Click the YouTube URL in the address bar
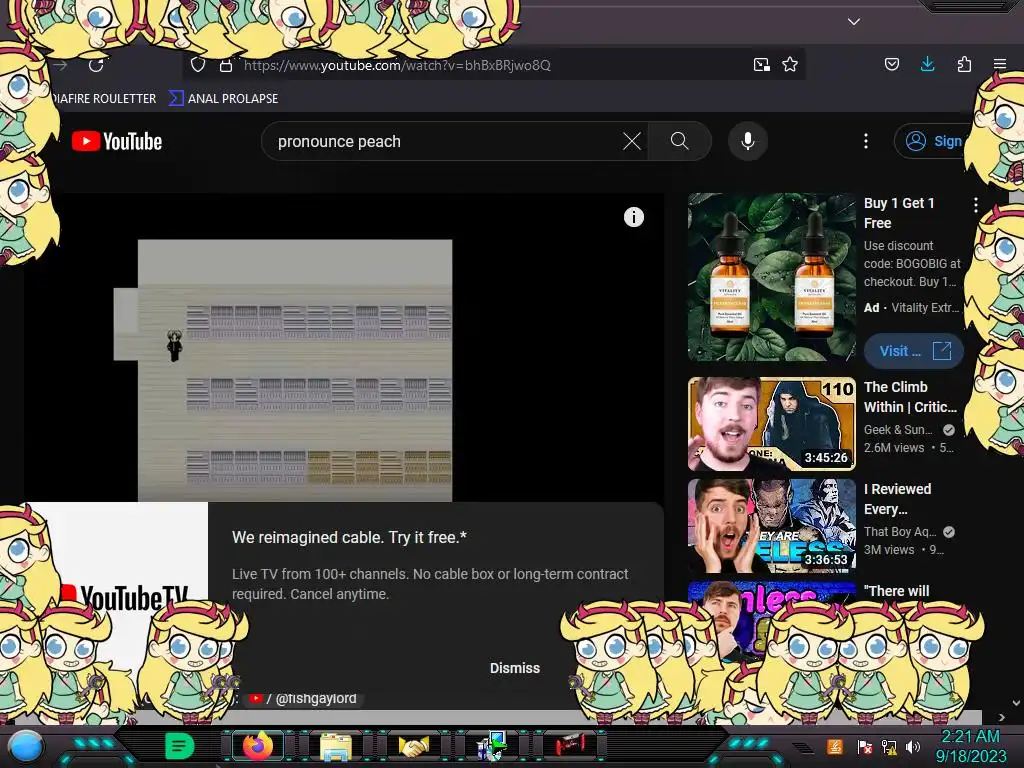This screenshot has width=1024, height=768. click(x=397, y=65)
